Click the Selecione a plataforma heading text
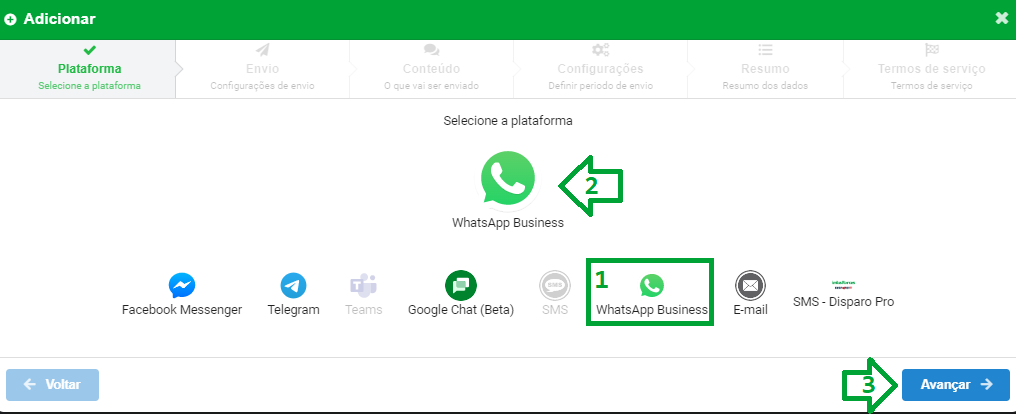The width and height of the screenshot is (1023, 414). [508, 121]
